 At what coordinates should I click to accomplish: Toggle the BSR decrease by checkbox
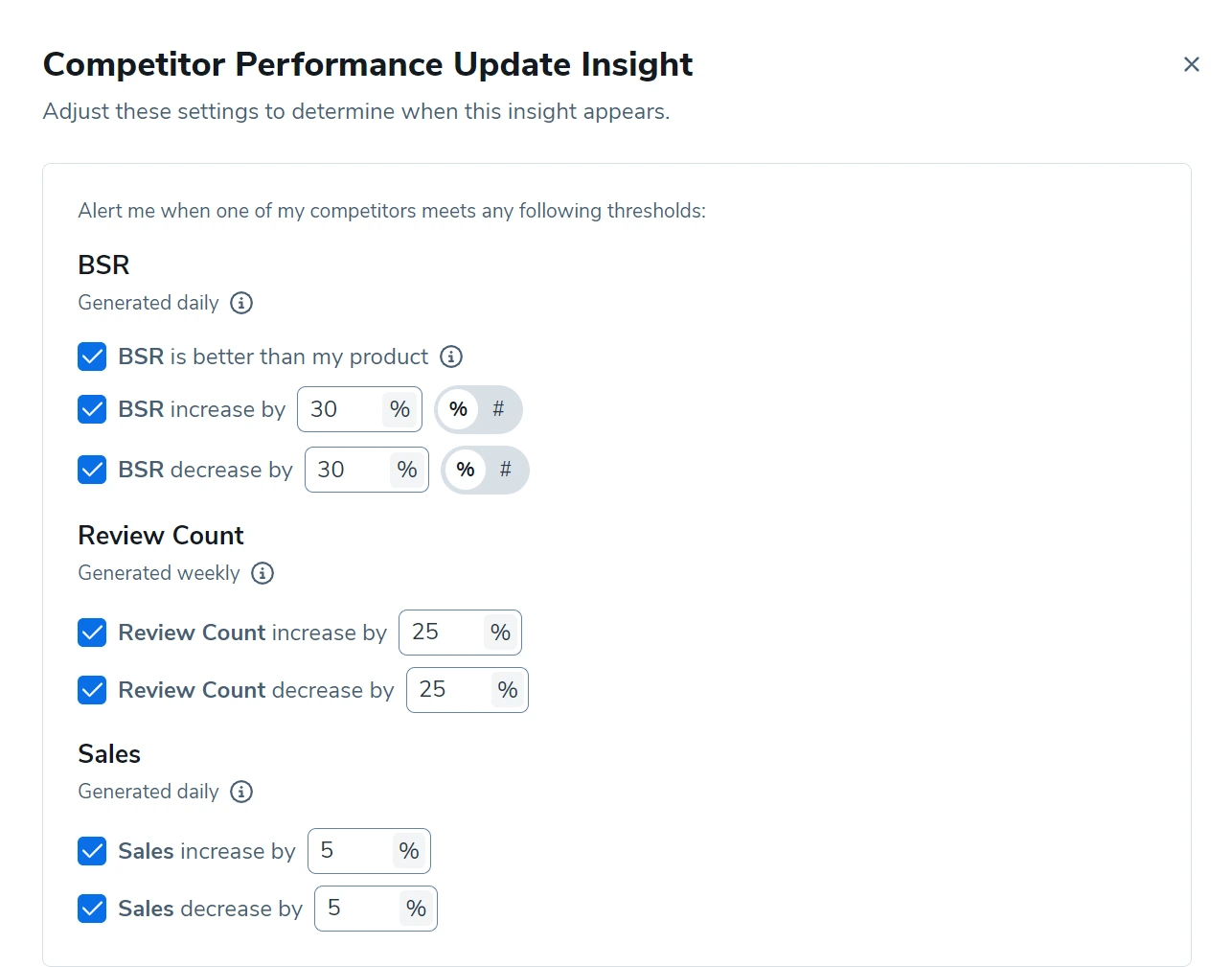pos(92,470)
